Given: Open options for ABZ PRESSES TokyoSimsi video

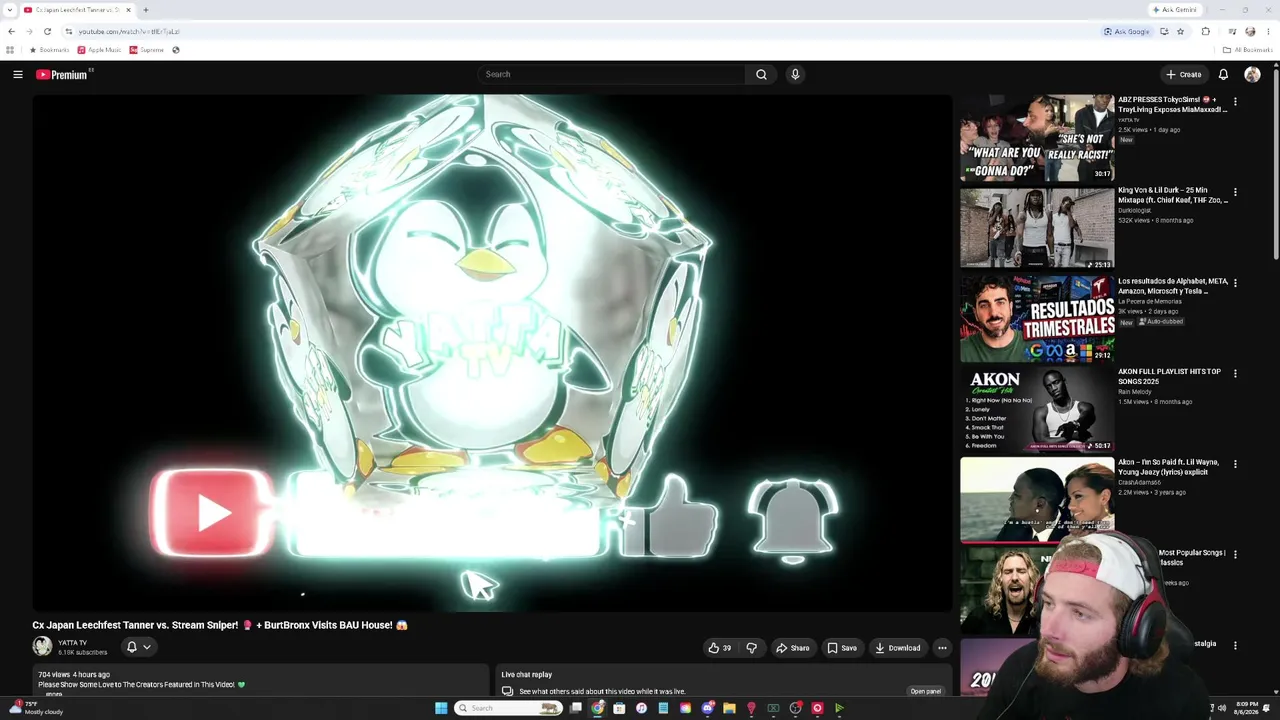Looking at the screenshot, I should pyautogui.click(x=1235, y=102).
